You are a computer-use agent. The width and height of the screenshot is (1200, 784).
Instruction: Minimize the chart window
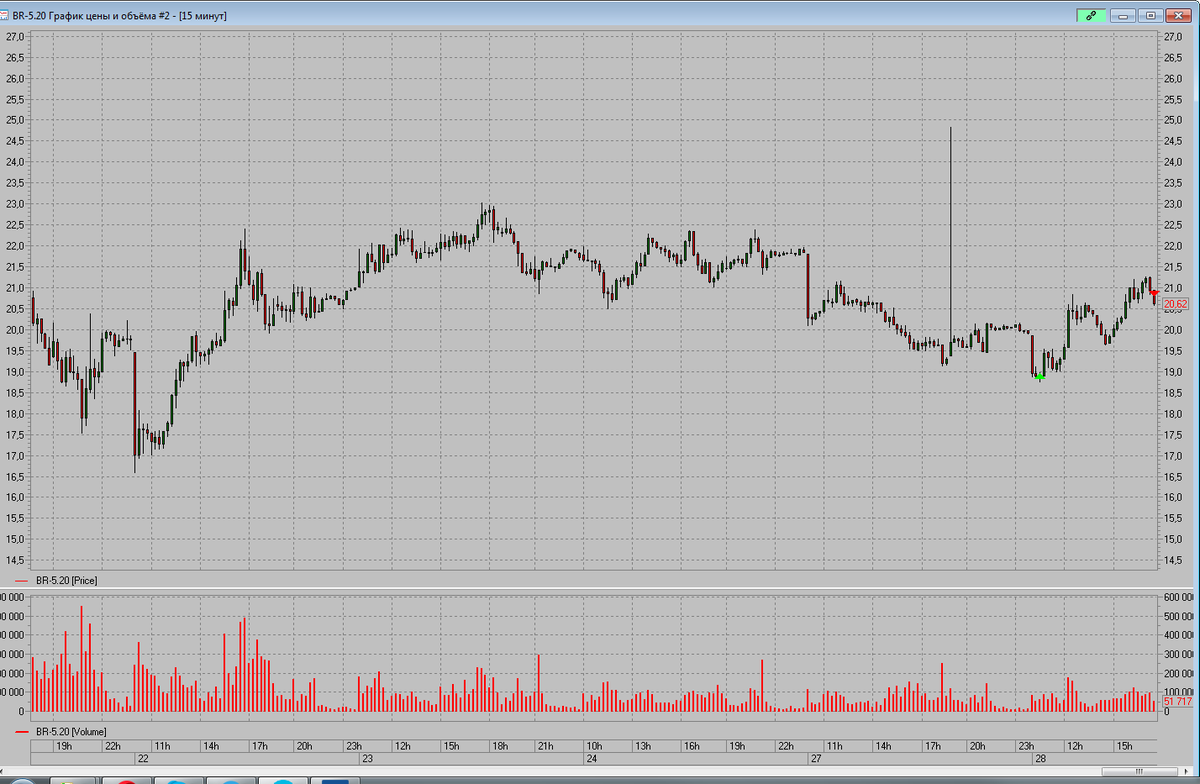tap(1123, 15)
